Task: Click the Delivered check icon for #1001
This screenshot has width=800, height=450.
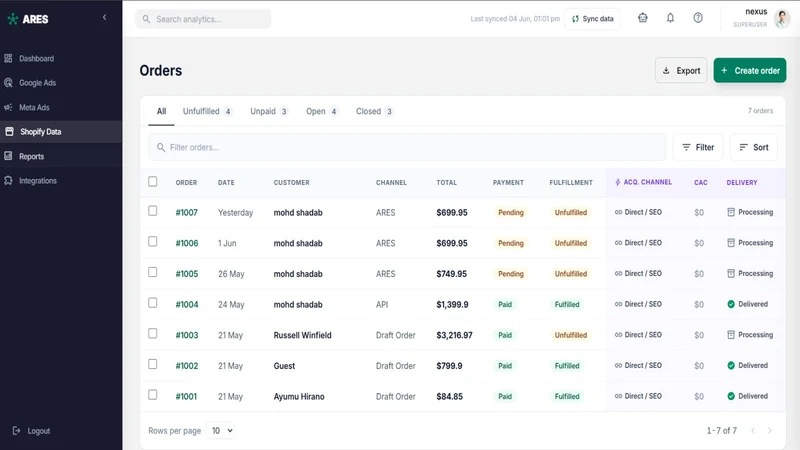Action: 731,396
